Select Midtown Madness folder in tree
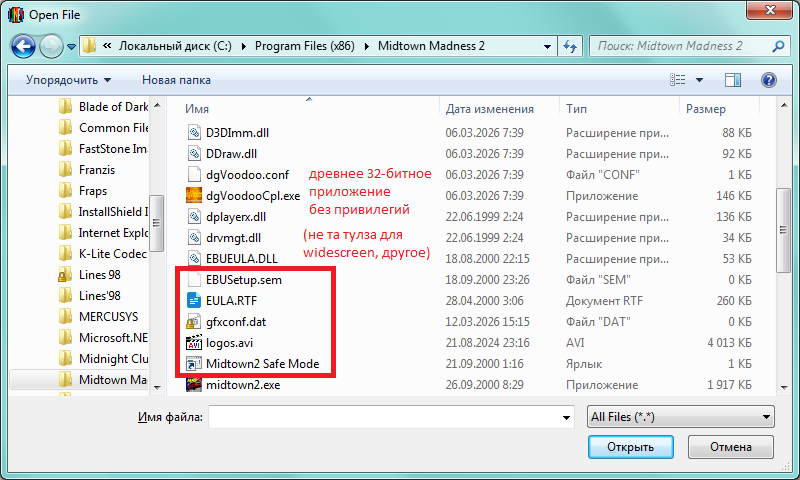Image resolution: width=800 pixels, height=480 pixels. [79, 380]
